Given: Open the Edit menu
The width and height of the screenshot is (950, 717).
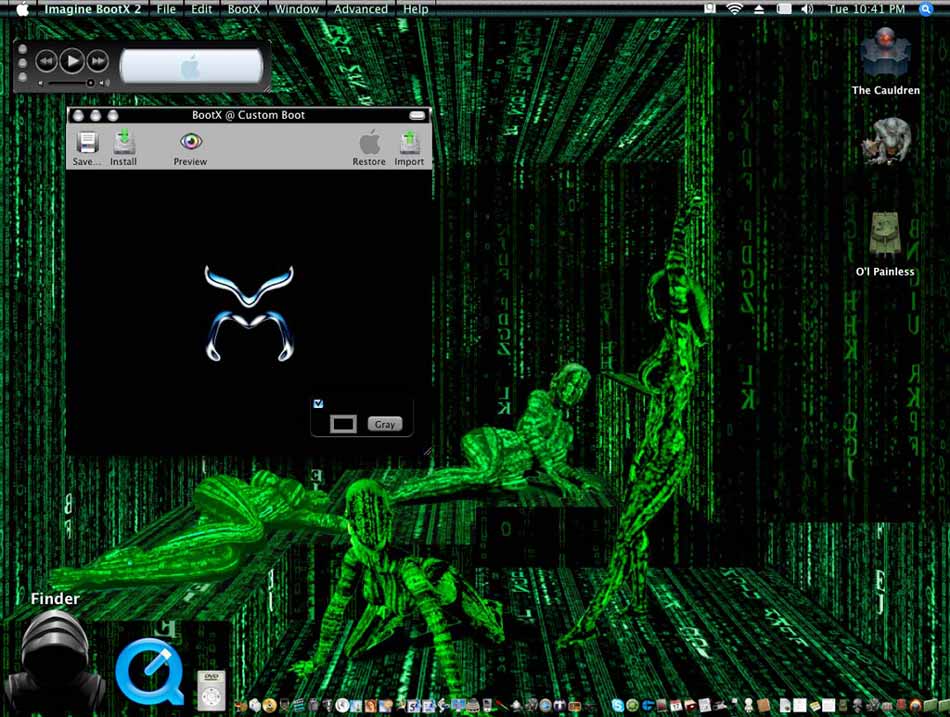Looking at the screenshot, I should (202, 9).
